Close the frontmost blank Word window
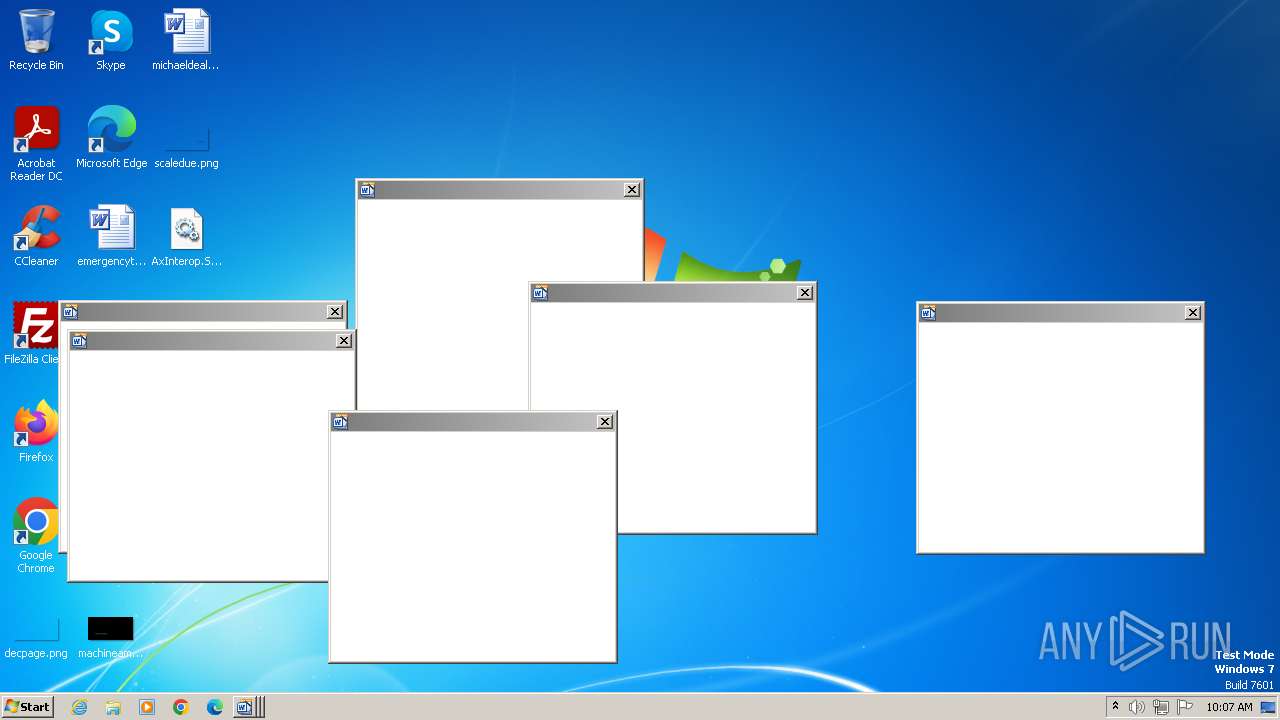Screen dimensions: 1280x720 605,422
